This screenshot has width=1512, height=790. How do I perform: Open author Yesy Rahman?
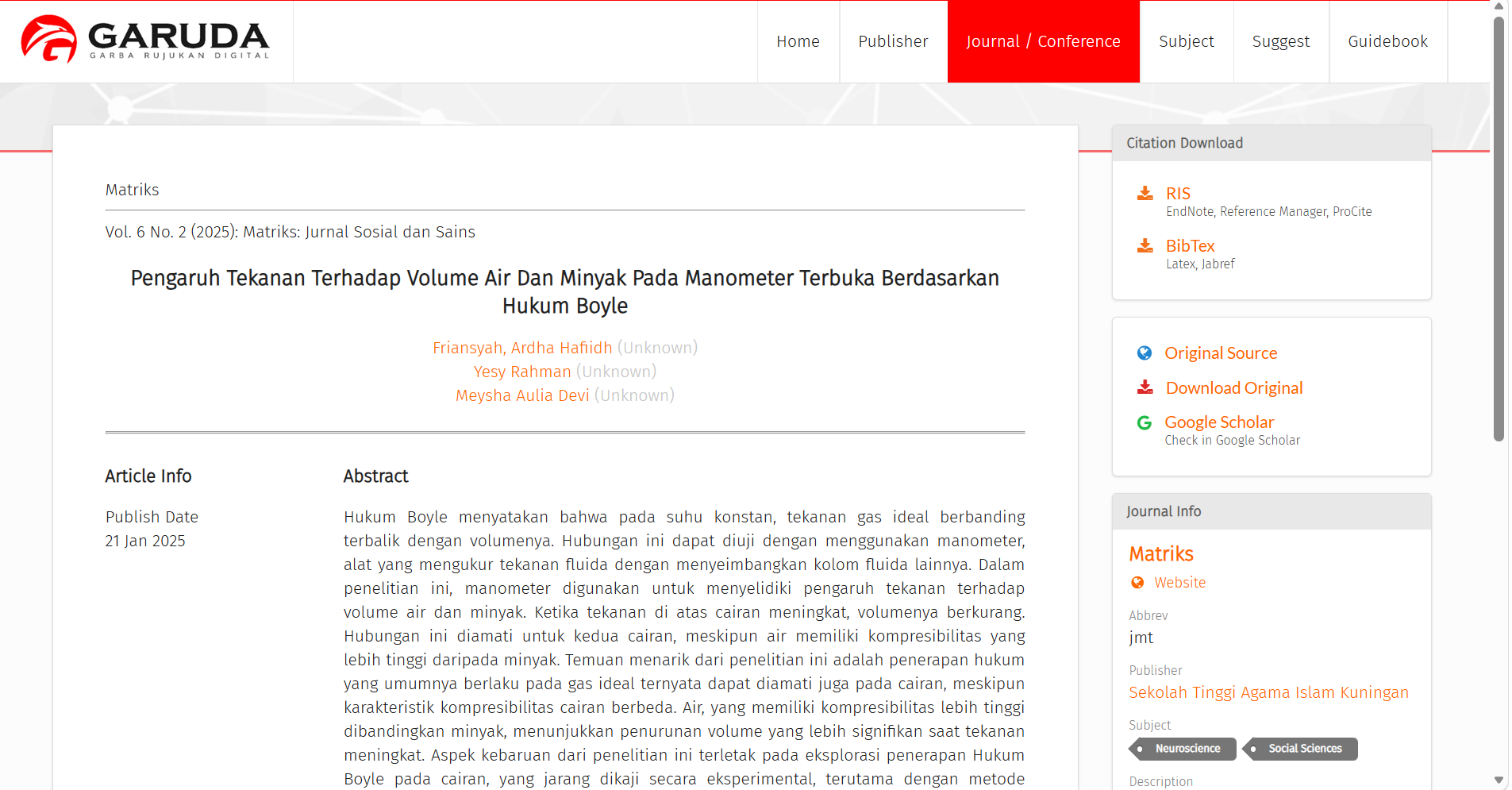522,372
